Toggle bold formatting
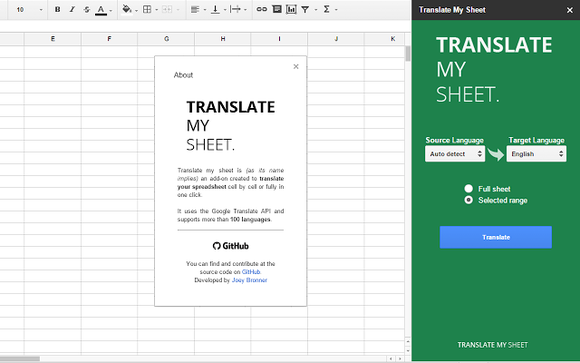This screenshot has width=580, height=363. tap(57, 10)
